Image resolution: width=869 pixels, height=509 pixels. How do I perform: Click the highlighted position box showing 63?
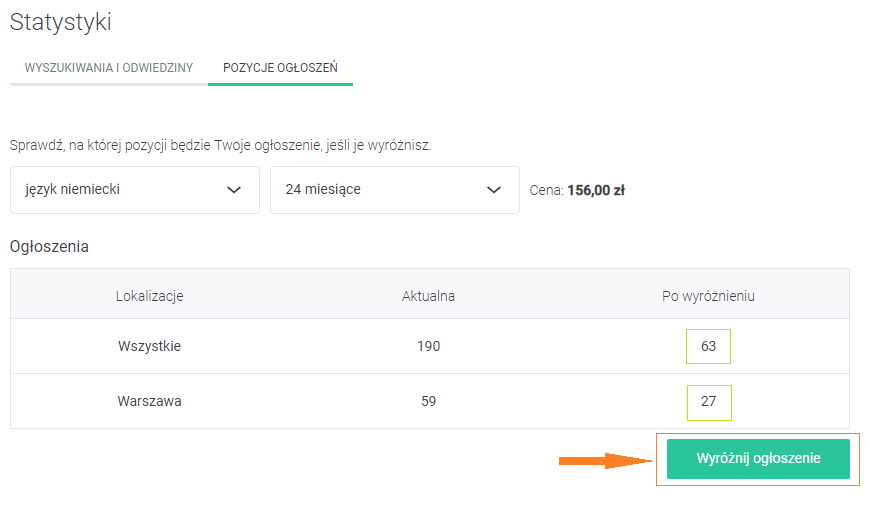coord(709,347)
